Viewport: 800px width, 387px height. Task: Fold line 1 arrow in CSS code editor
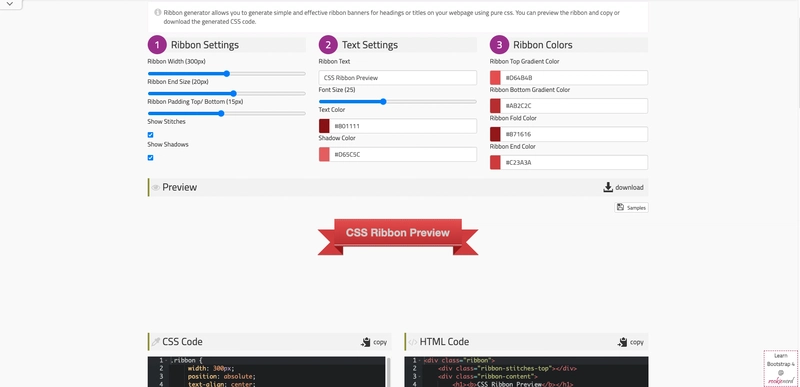coord(168,360)
